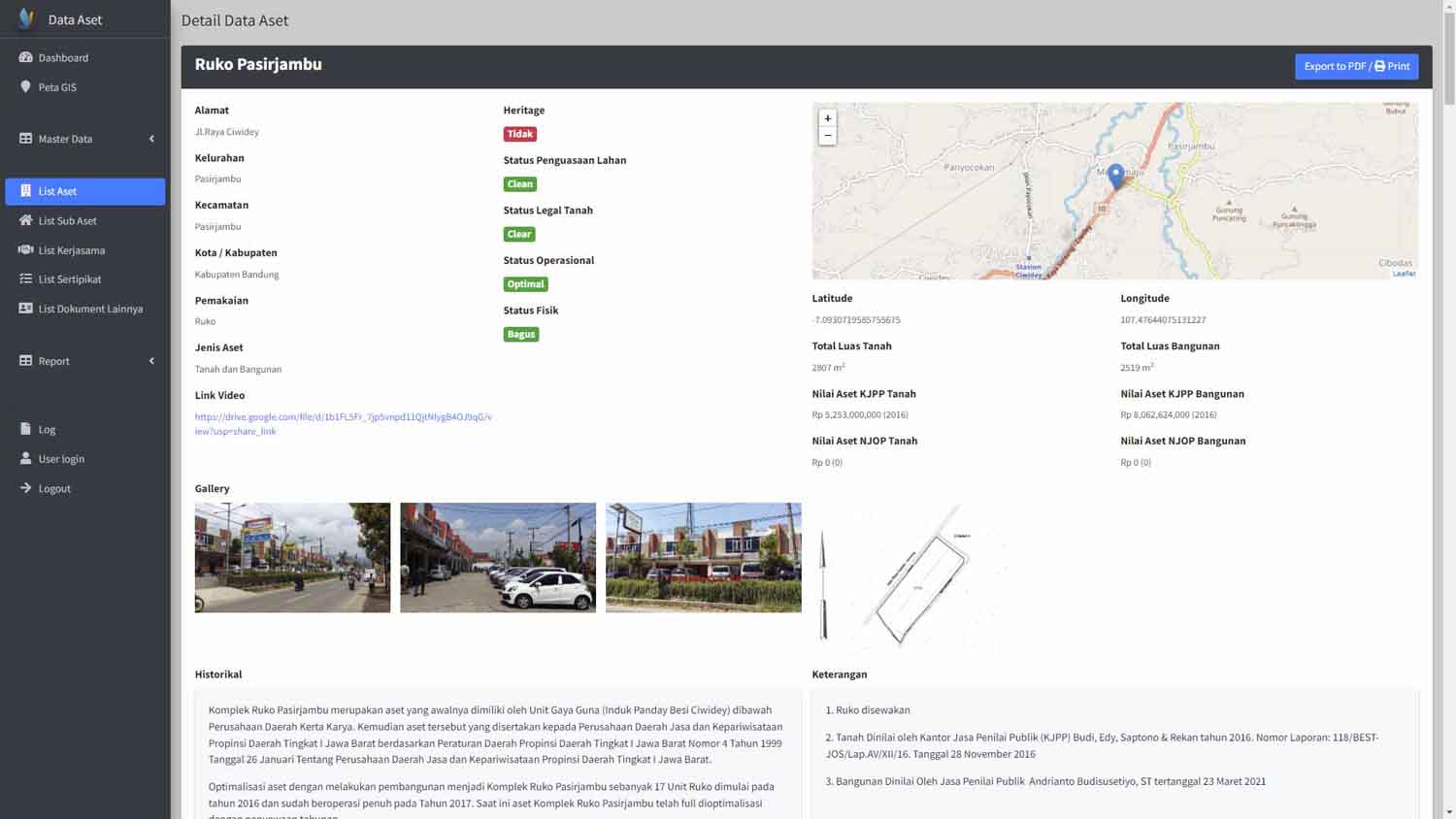Click the User login person icon
1456x819 pixels.
(x=25, y=458)
